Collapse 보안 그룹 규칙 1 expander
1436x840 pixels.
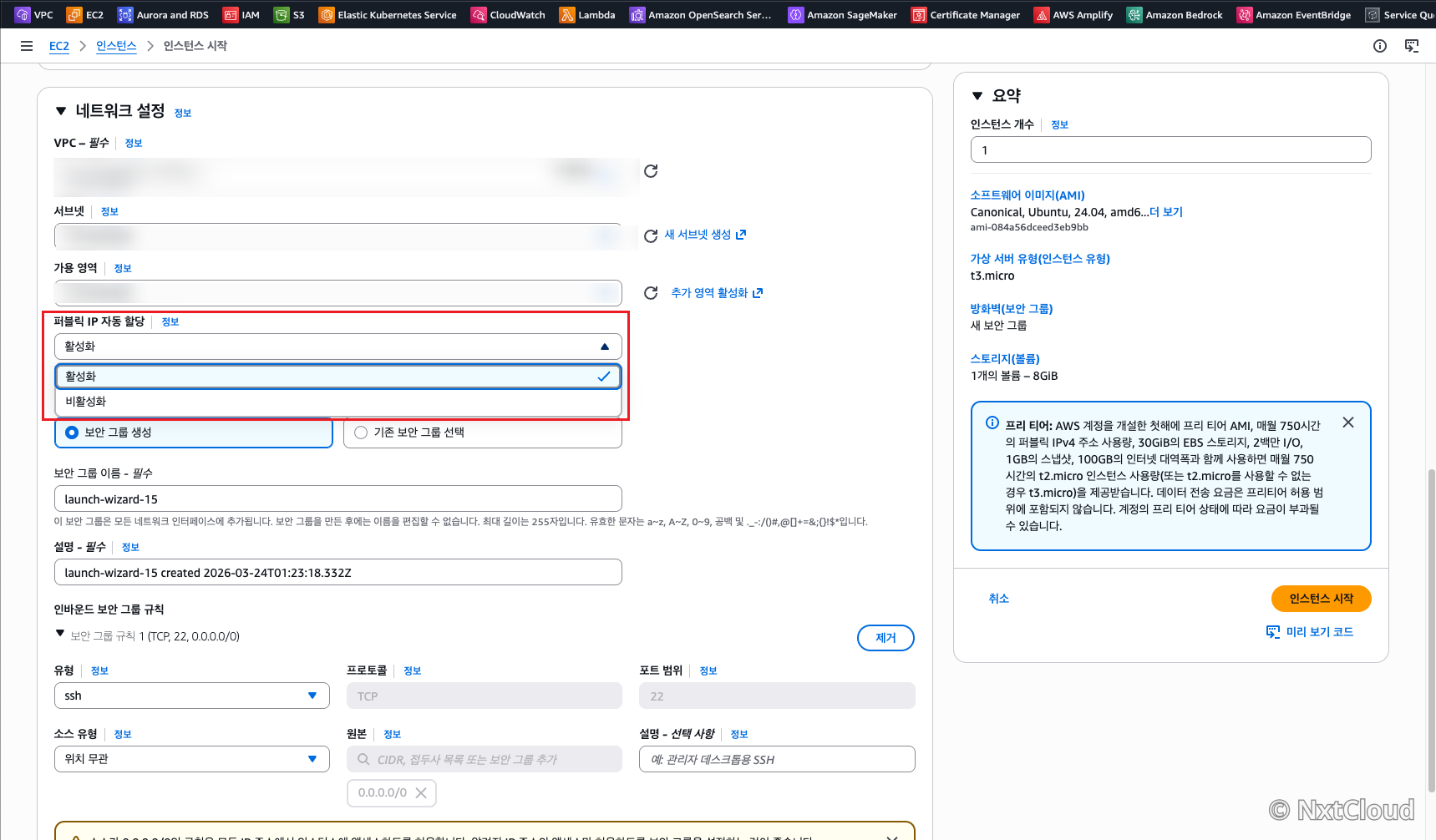click(x=60, y=634)
